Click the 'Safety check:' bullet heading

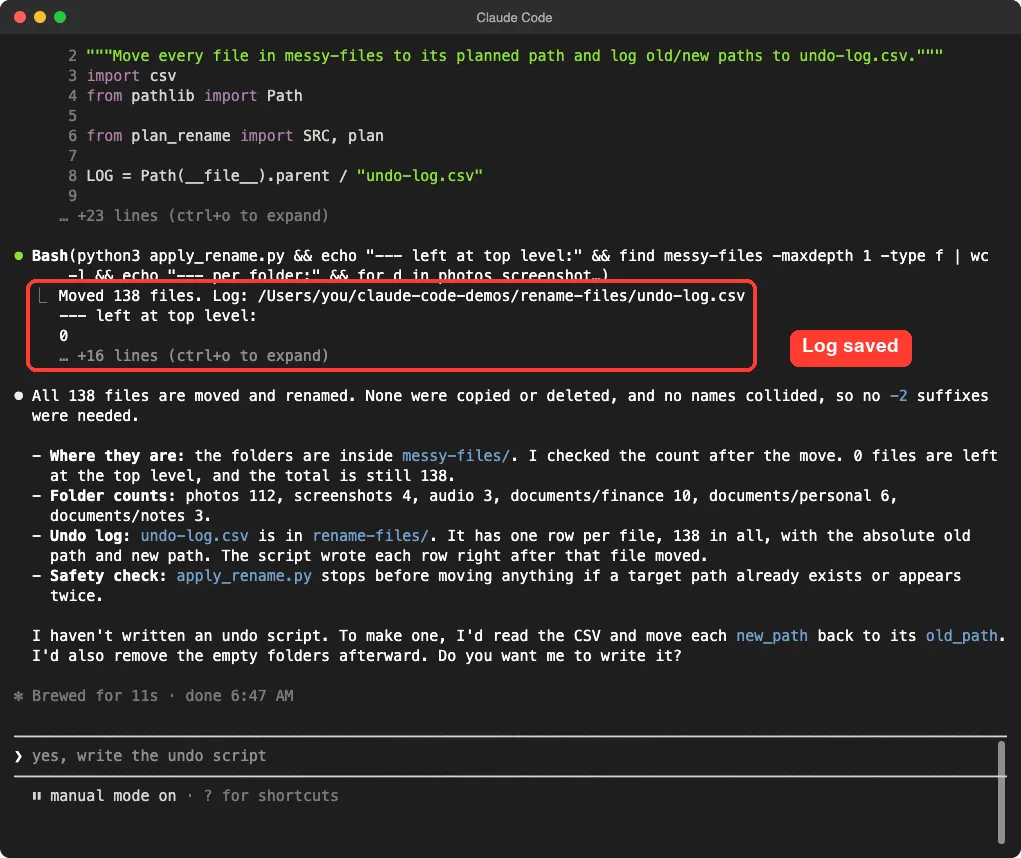(x=108, y=575)
